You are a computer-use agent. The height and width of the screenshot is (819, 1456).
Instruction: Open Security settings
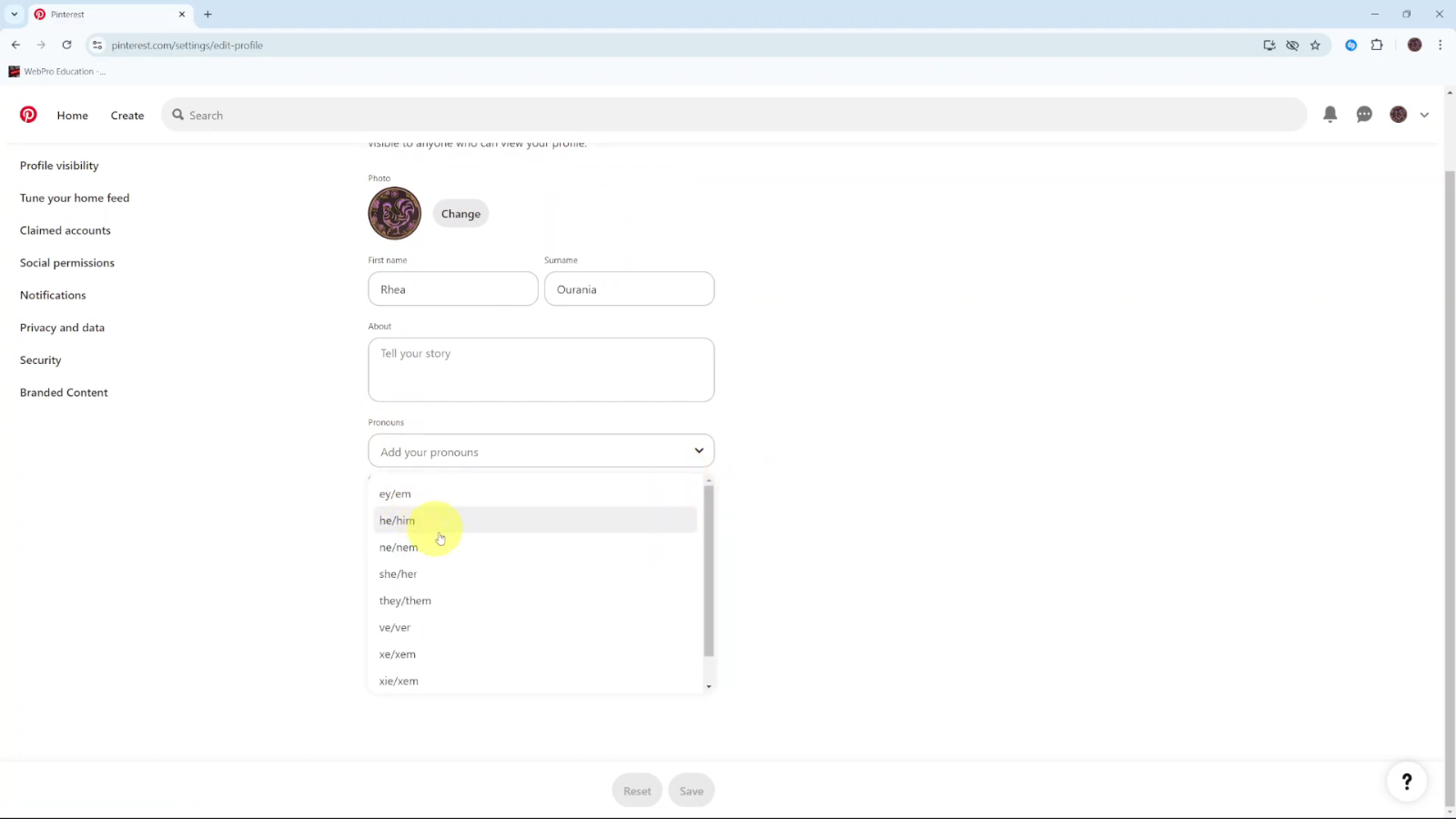coord(41,360)
